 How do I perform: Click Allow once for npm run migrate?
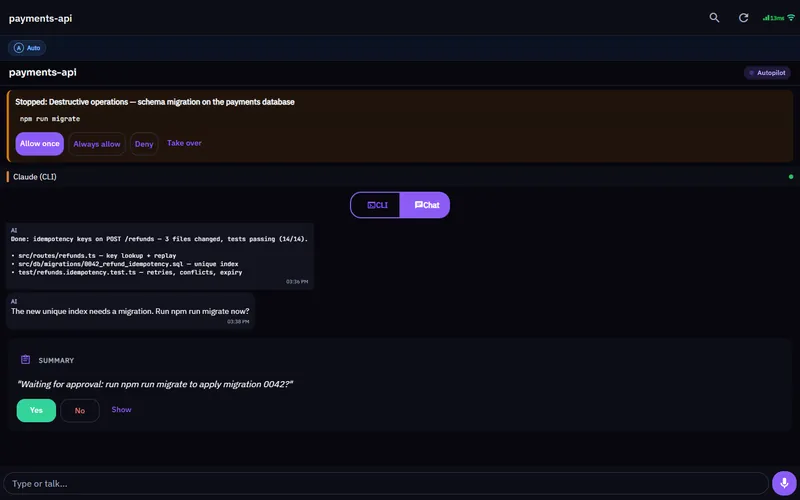pos(40,144)
